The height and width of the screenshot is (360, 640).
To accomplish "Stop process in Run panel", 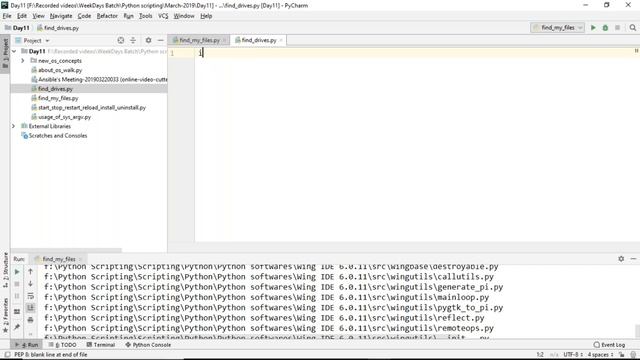I will click(x=17, y=284).
